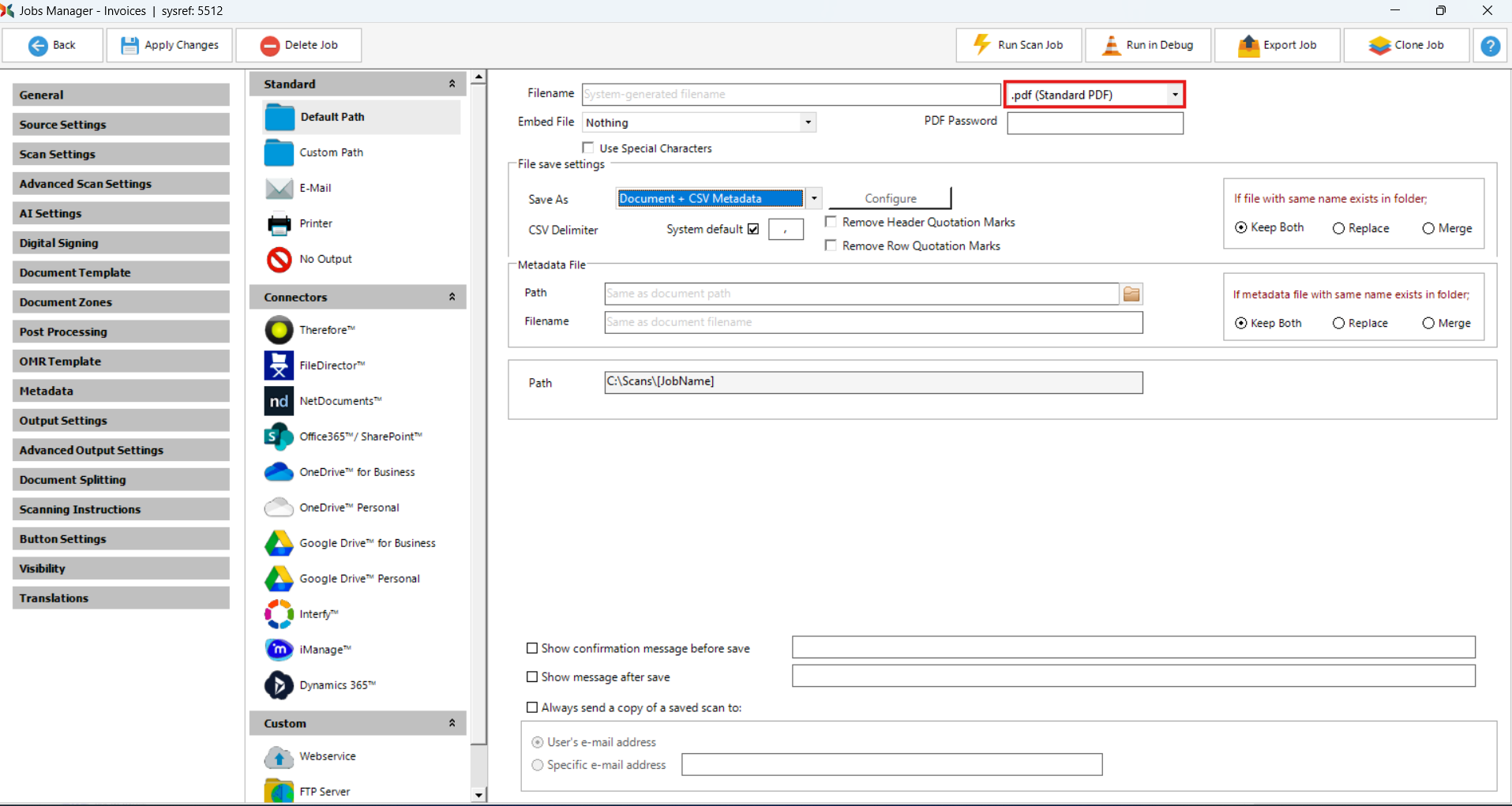The width and height of the screenshot is (1512, 806).
Task: Select Replace for existing file name
Action: pyautogui.click(x=1338, y=228)
